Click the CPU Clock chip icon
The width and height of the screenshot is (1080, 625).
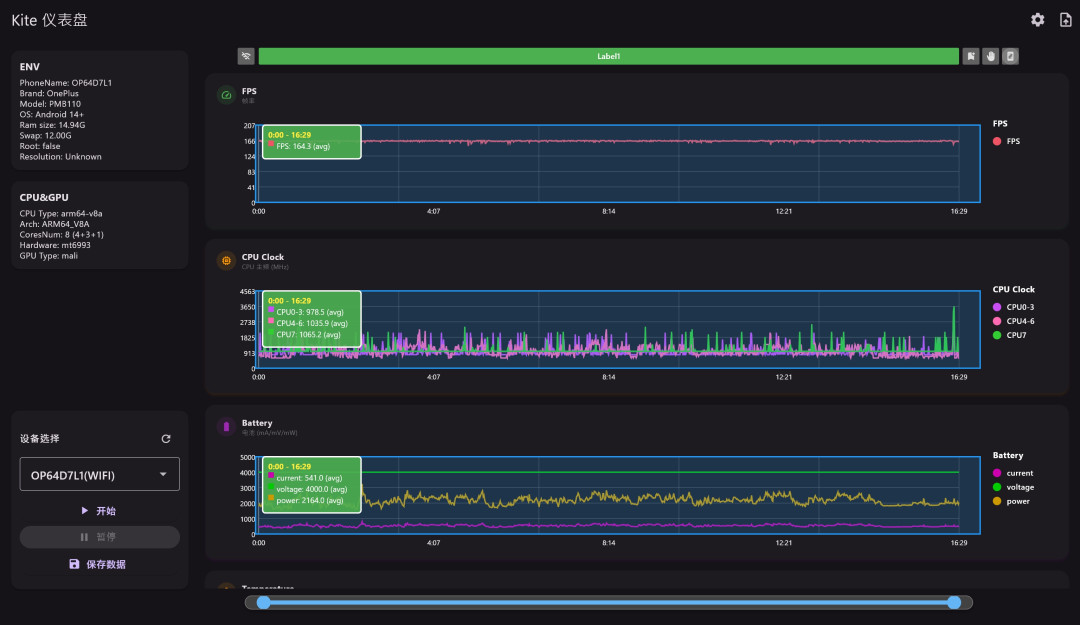pyautogui.click(x=226, y=260)
